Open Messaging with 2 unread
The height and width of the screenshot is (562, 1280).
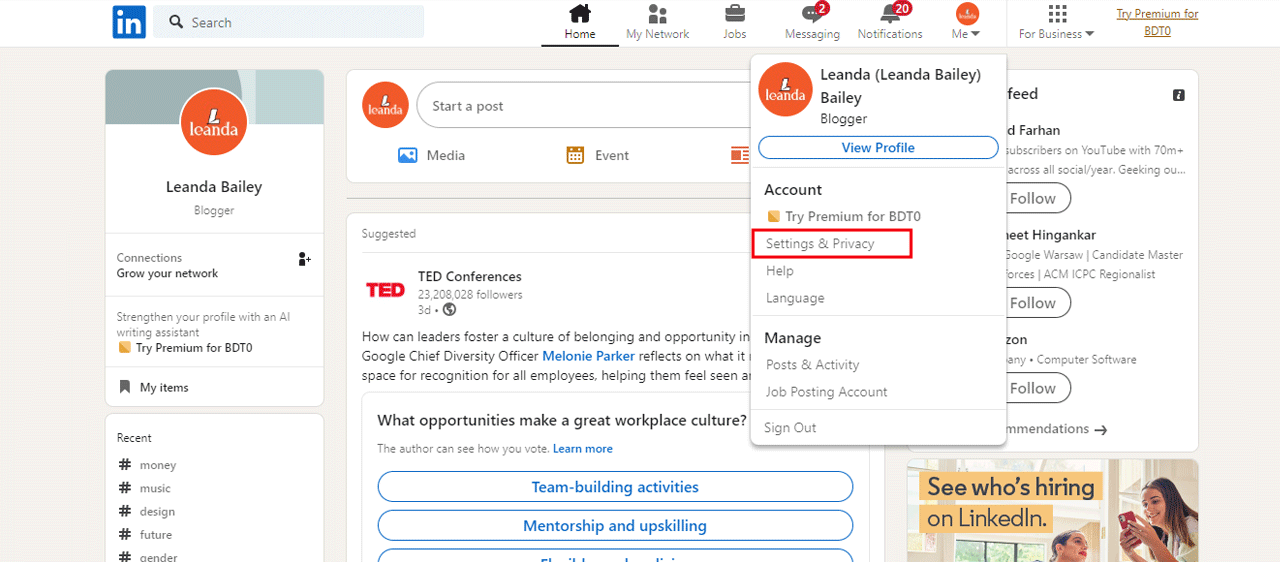tap(812, 23)
